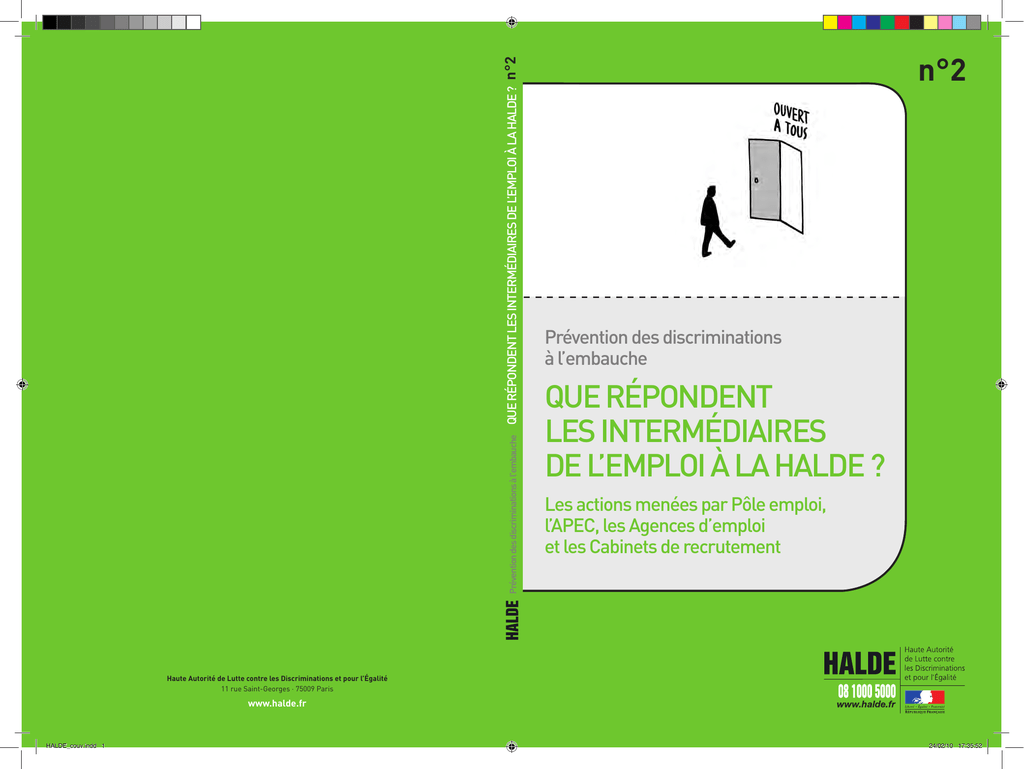Click the large HALDE logo on the front cover

tap(859, 664)
